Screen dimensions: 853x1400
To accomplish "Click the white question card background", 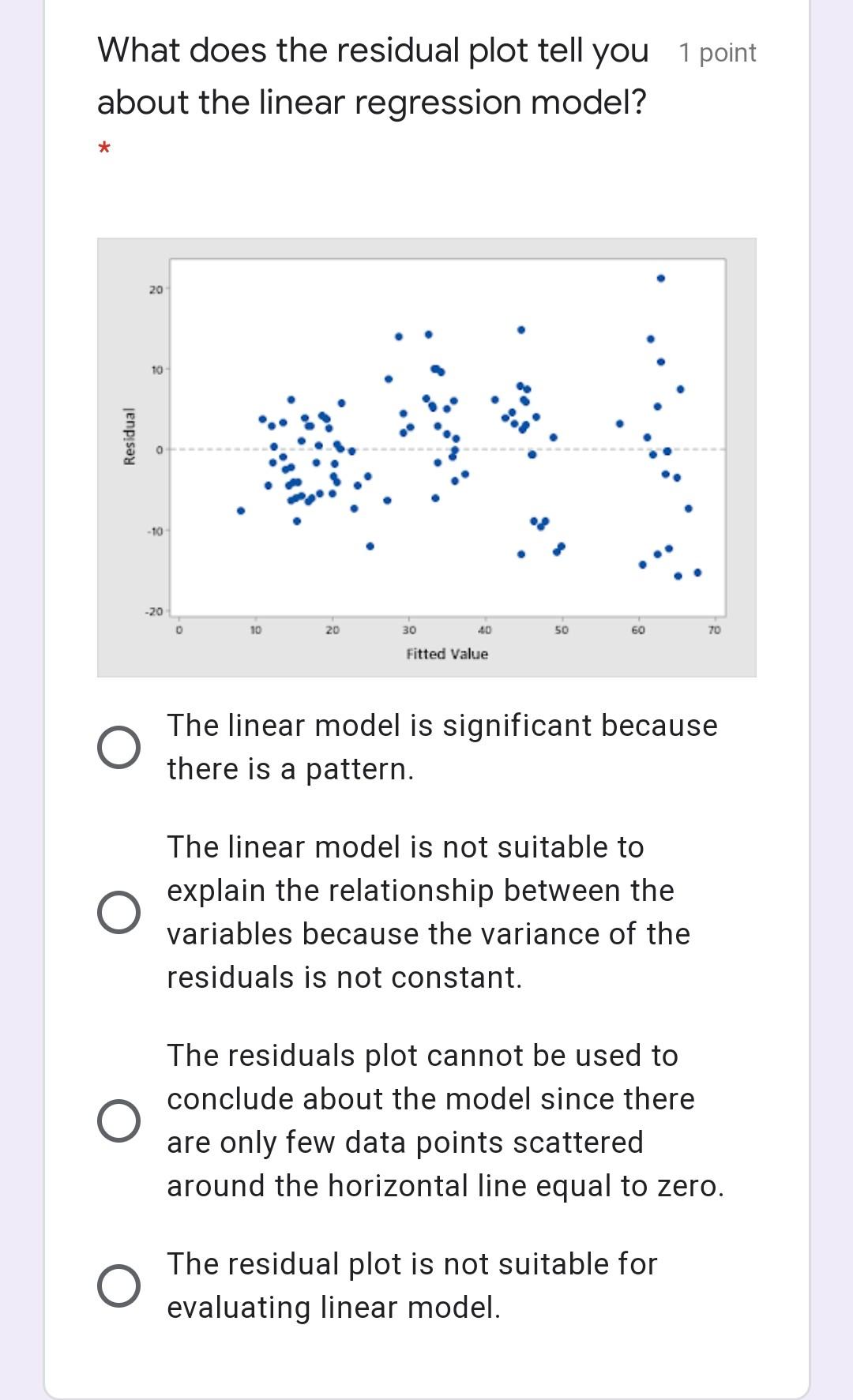I will coord(426,1358).
